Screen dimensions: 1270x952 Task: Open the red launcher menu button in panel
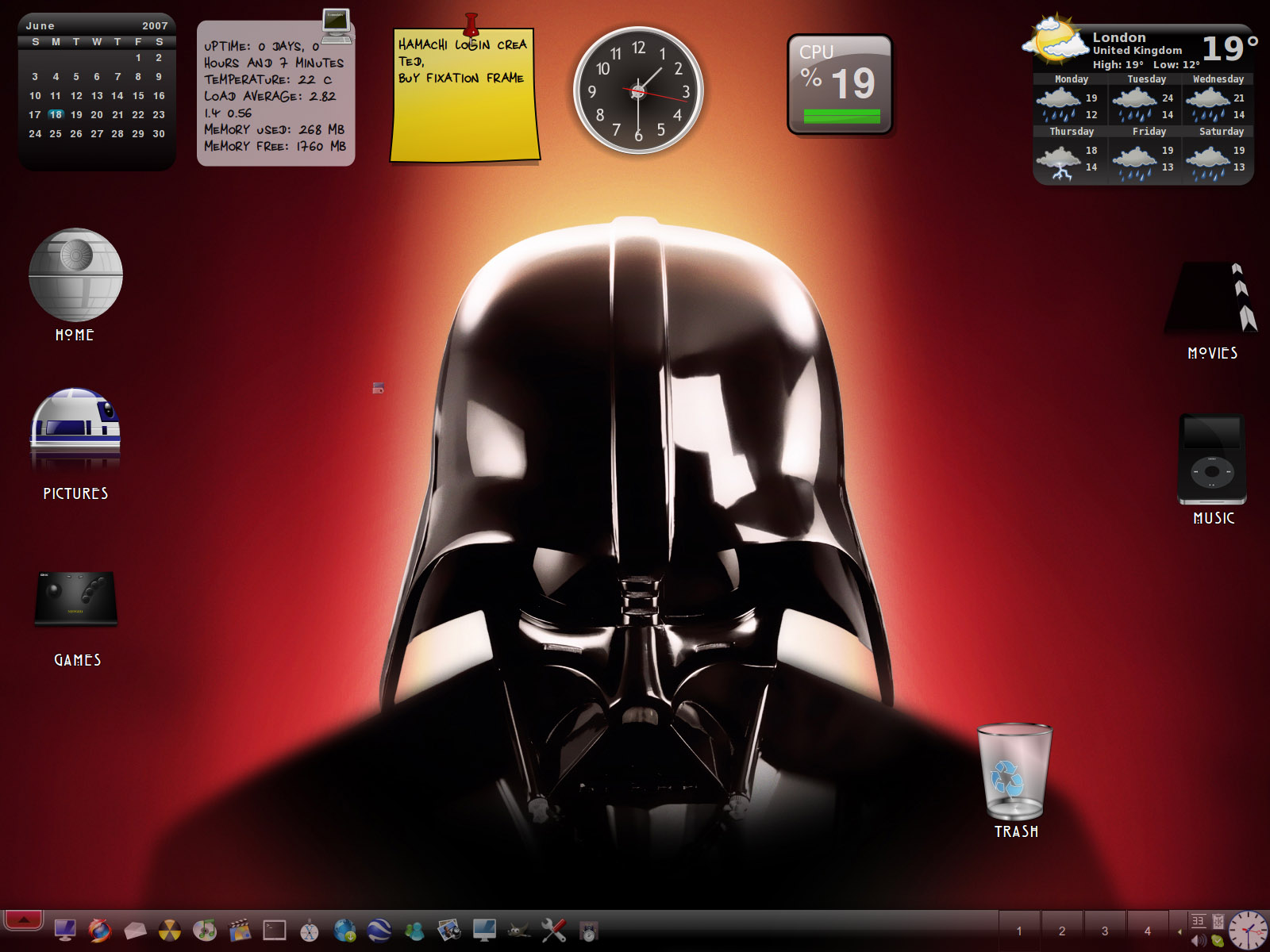[24, 920]
